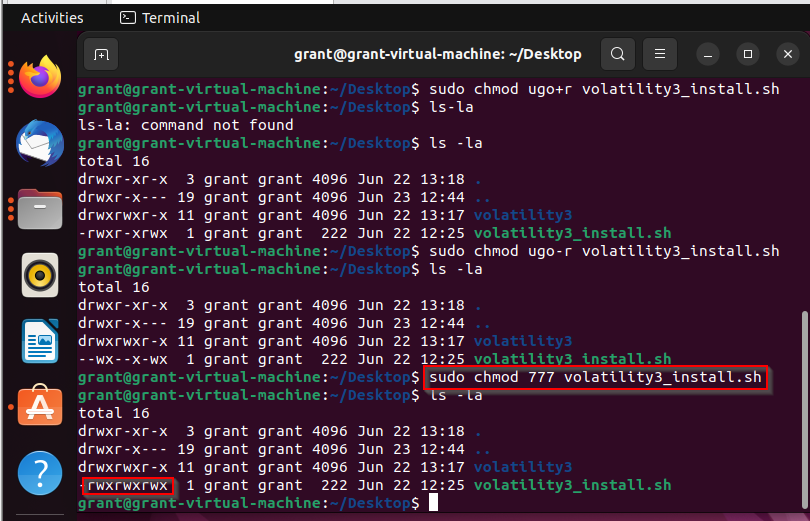Viewport: 810px width, 521px height.
Task: Click the terminal vertical scrollbar
Action: tap(804, 408)
